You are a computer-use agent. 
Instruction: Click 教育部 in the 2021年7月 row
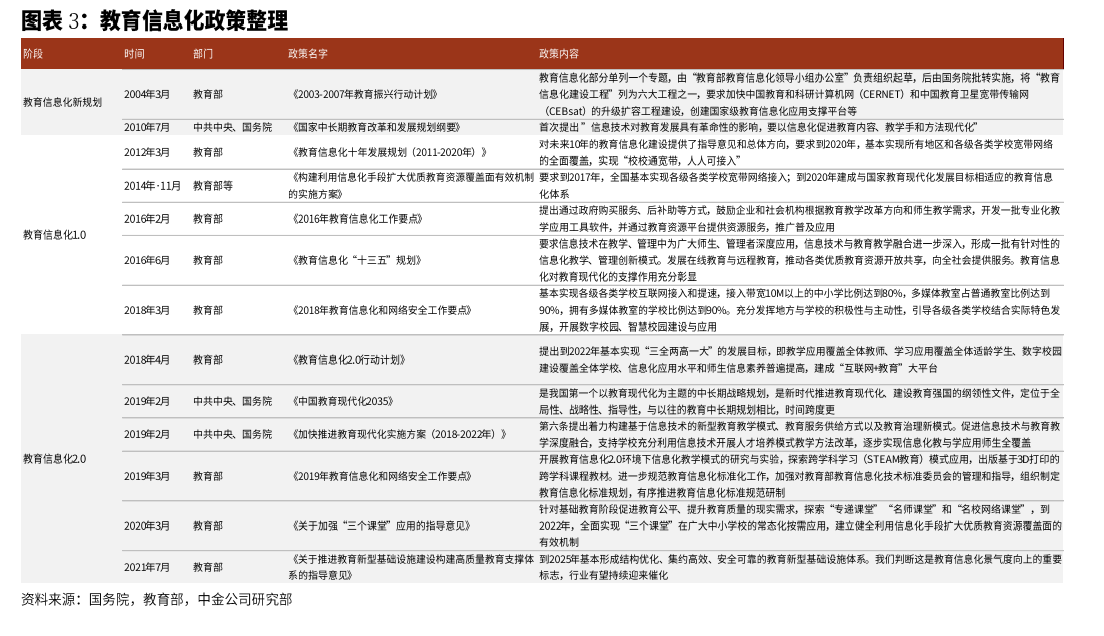click(x=208, y=567)
